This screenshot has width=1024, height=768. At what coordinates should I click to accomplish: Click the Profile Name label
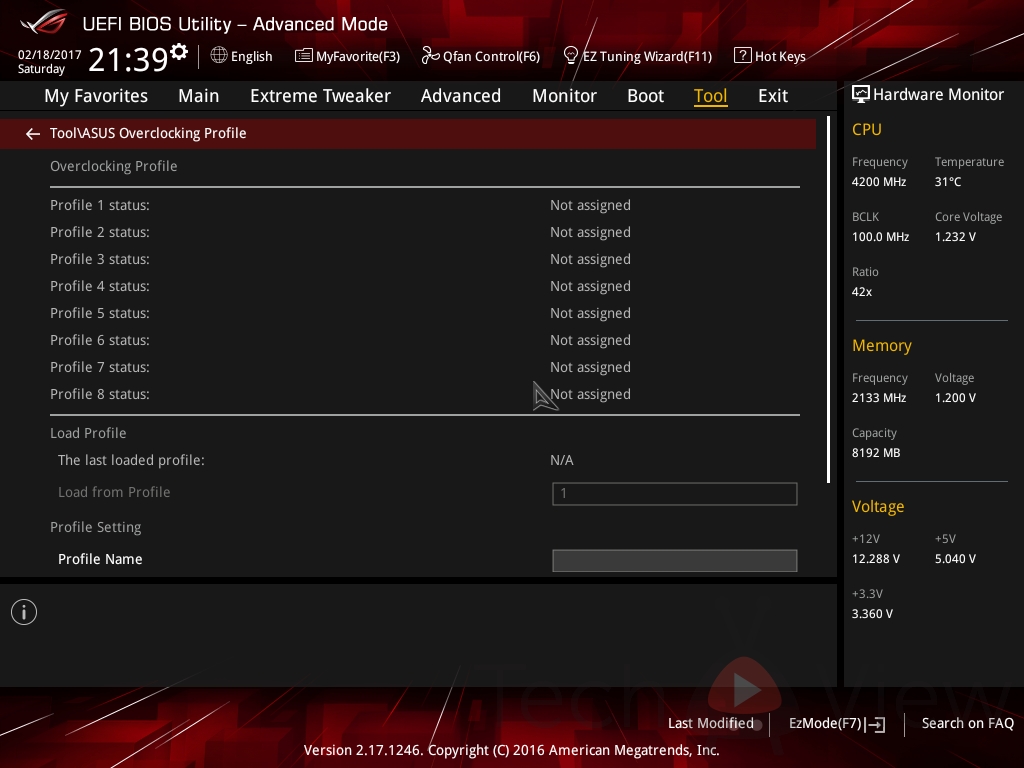tap(100, 559)
